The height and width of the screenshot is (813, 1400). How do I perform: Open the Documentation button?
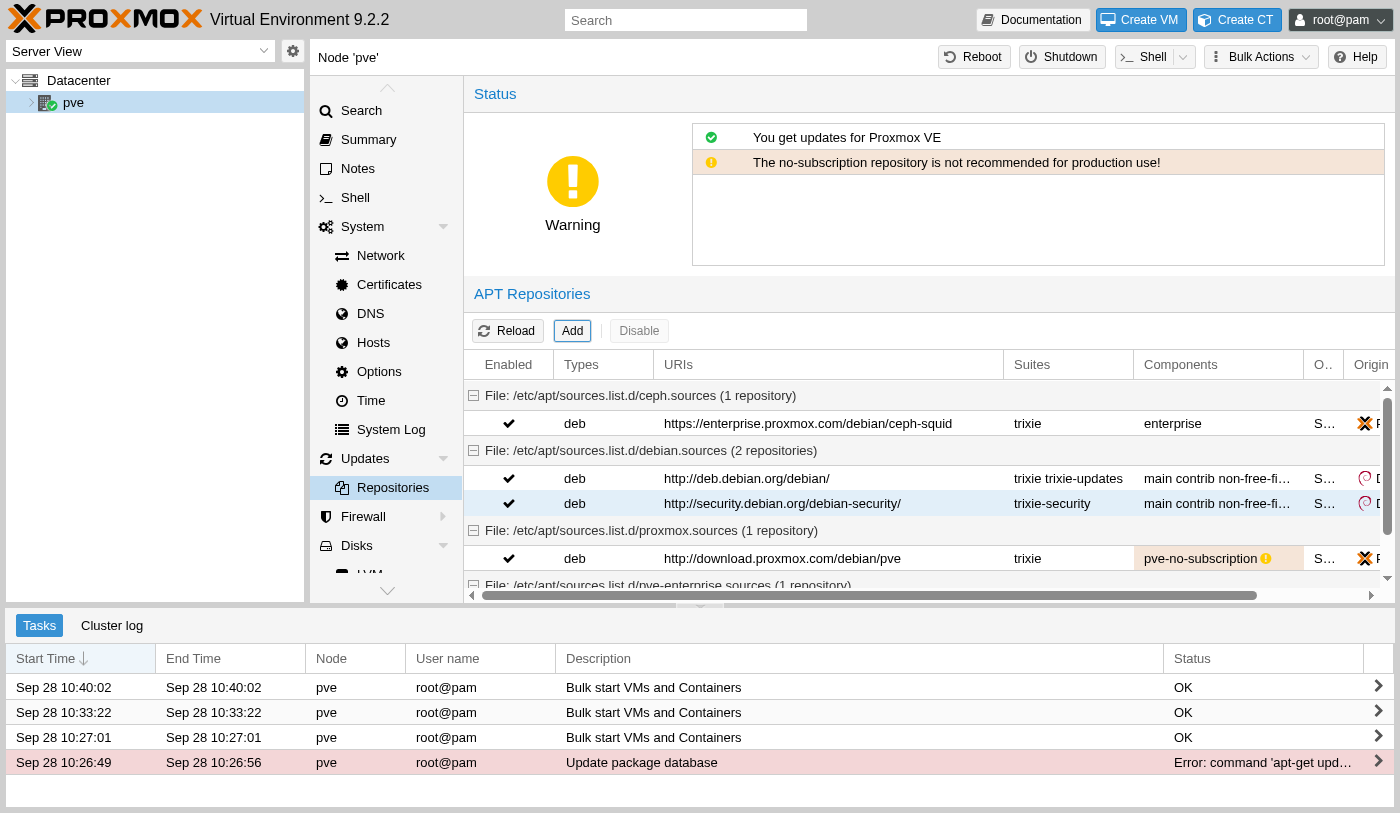(x=1033, y=20)
